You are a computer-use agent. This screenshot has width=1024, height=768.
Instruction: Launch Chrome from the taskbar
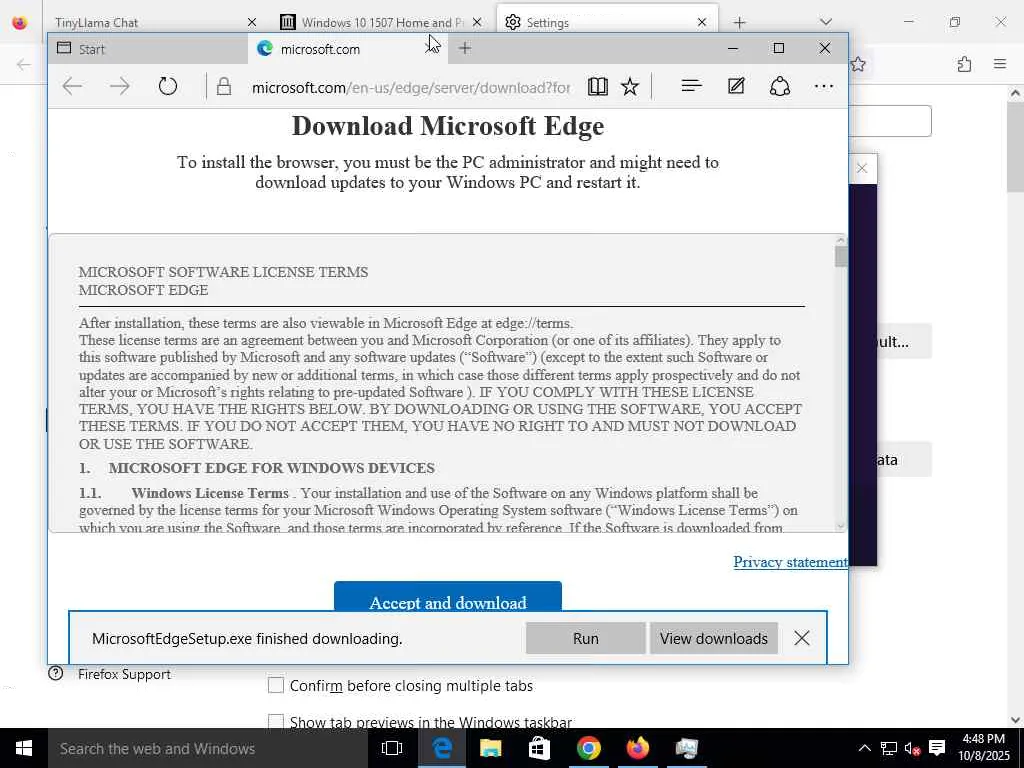point(588,748)
